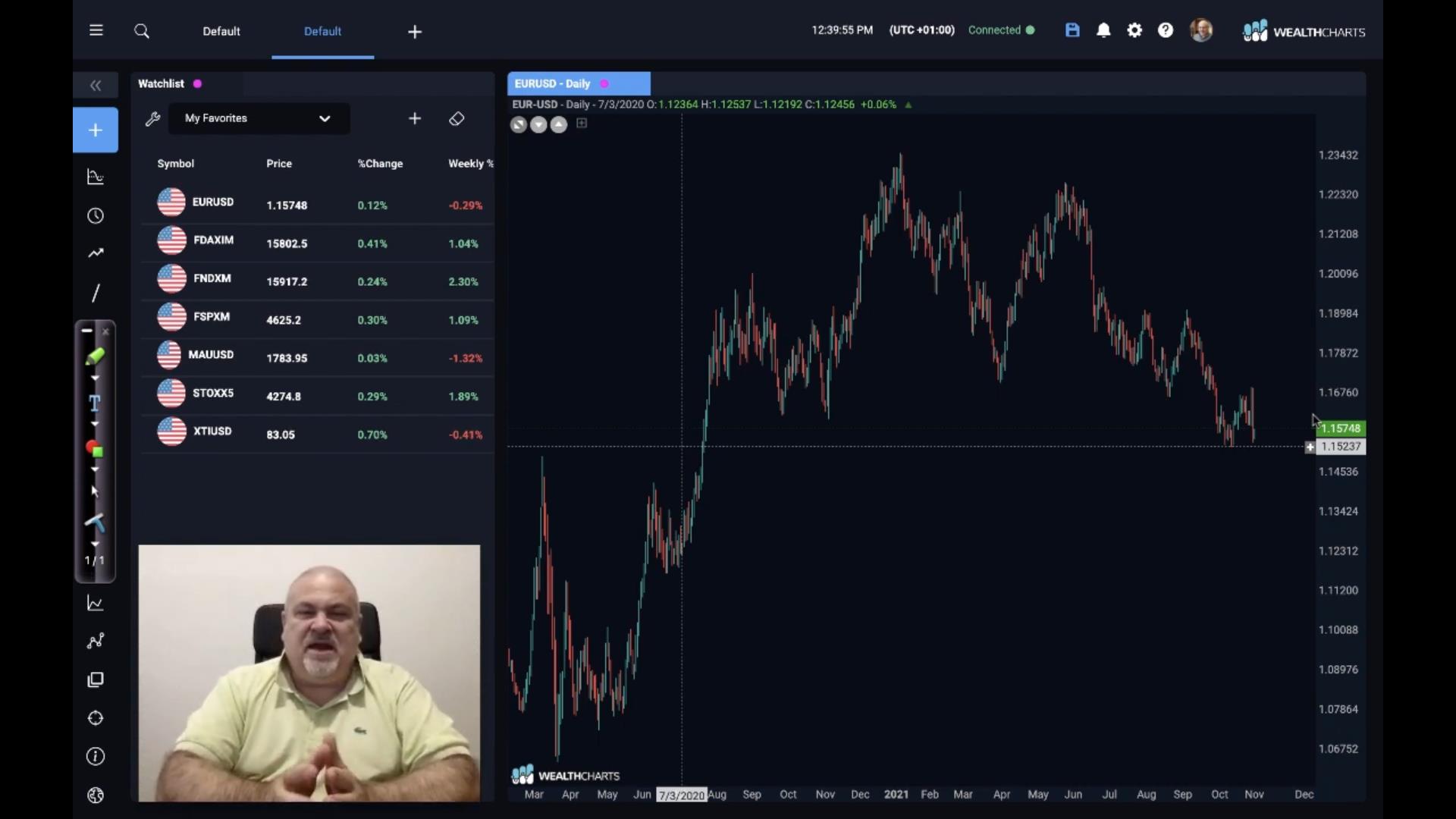This screenshot has height=819, width=1456.
Task: Open the user profile avatar
Action: 1201,30
